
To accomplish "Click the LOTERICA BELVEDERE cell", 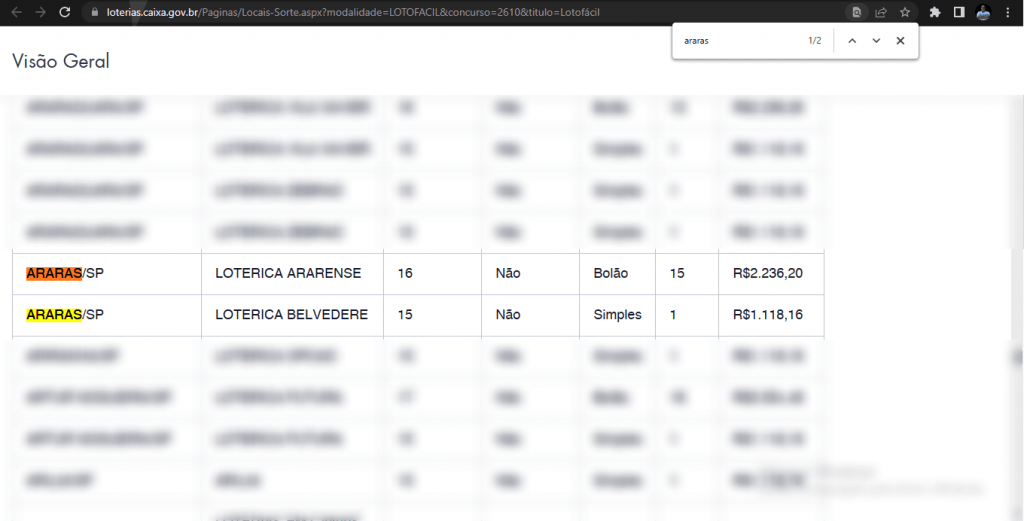I will coord(291,315).
